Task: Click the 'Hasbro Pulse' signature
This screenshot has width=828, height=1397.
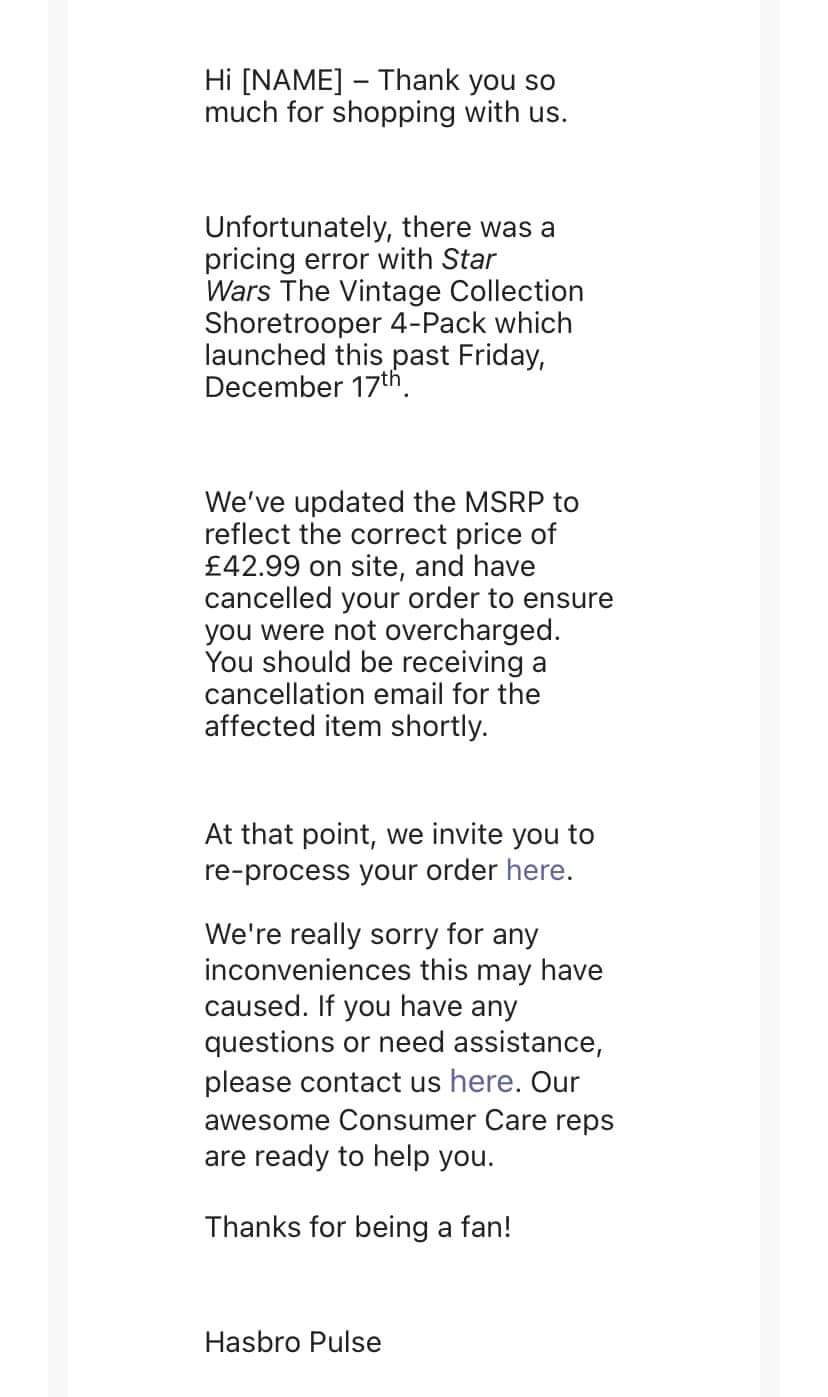Action: click(293, 1341)
